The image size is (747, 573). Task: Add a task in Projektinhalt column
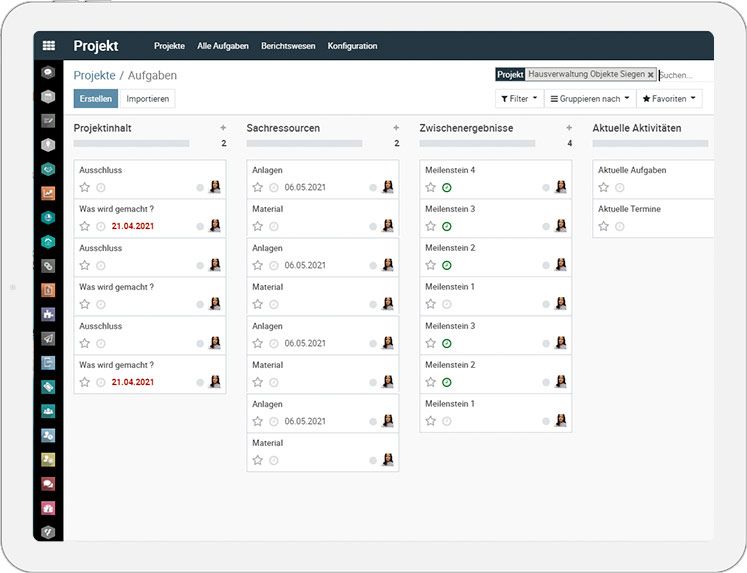click(223, 128)
